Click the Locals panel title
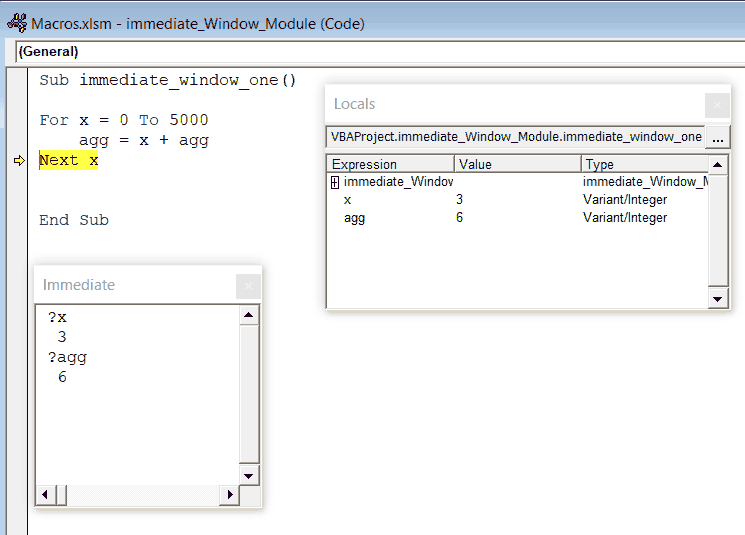 (354, 104)
